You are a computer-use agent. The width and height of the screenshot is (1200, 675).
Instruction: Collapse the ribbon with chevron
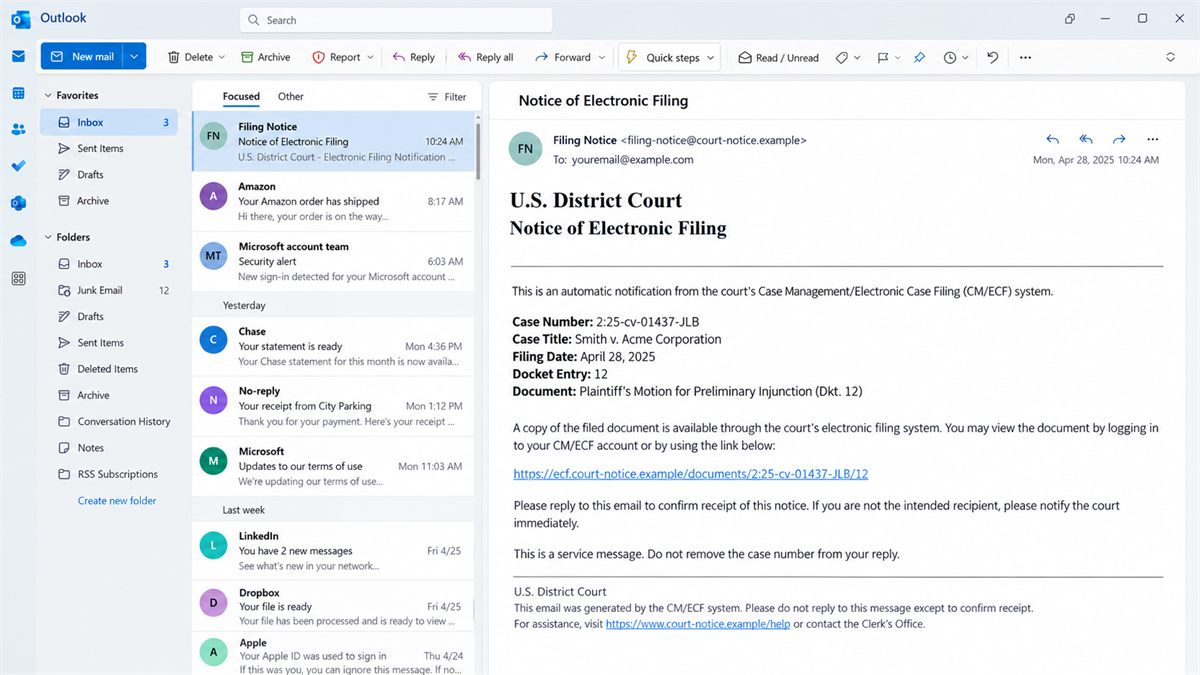point(1170,57)
